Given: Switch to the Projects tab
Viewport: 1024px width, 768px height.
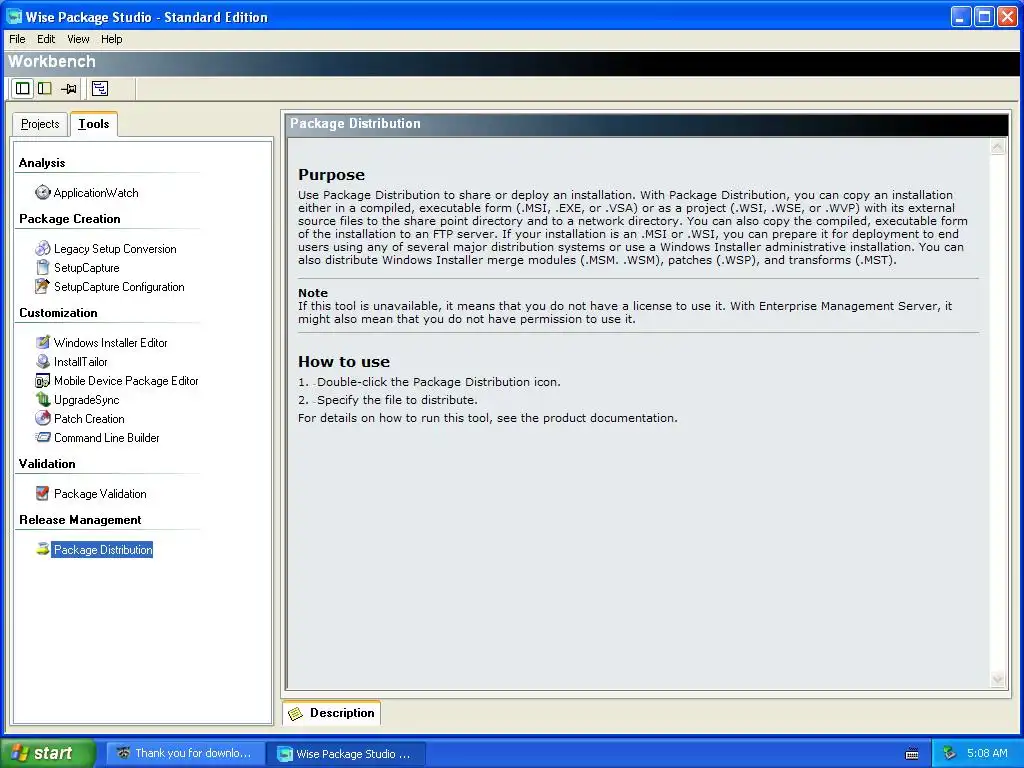Looking at the screenshot, I should (40, 124).
